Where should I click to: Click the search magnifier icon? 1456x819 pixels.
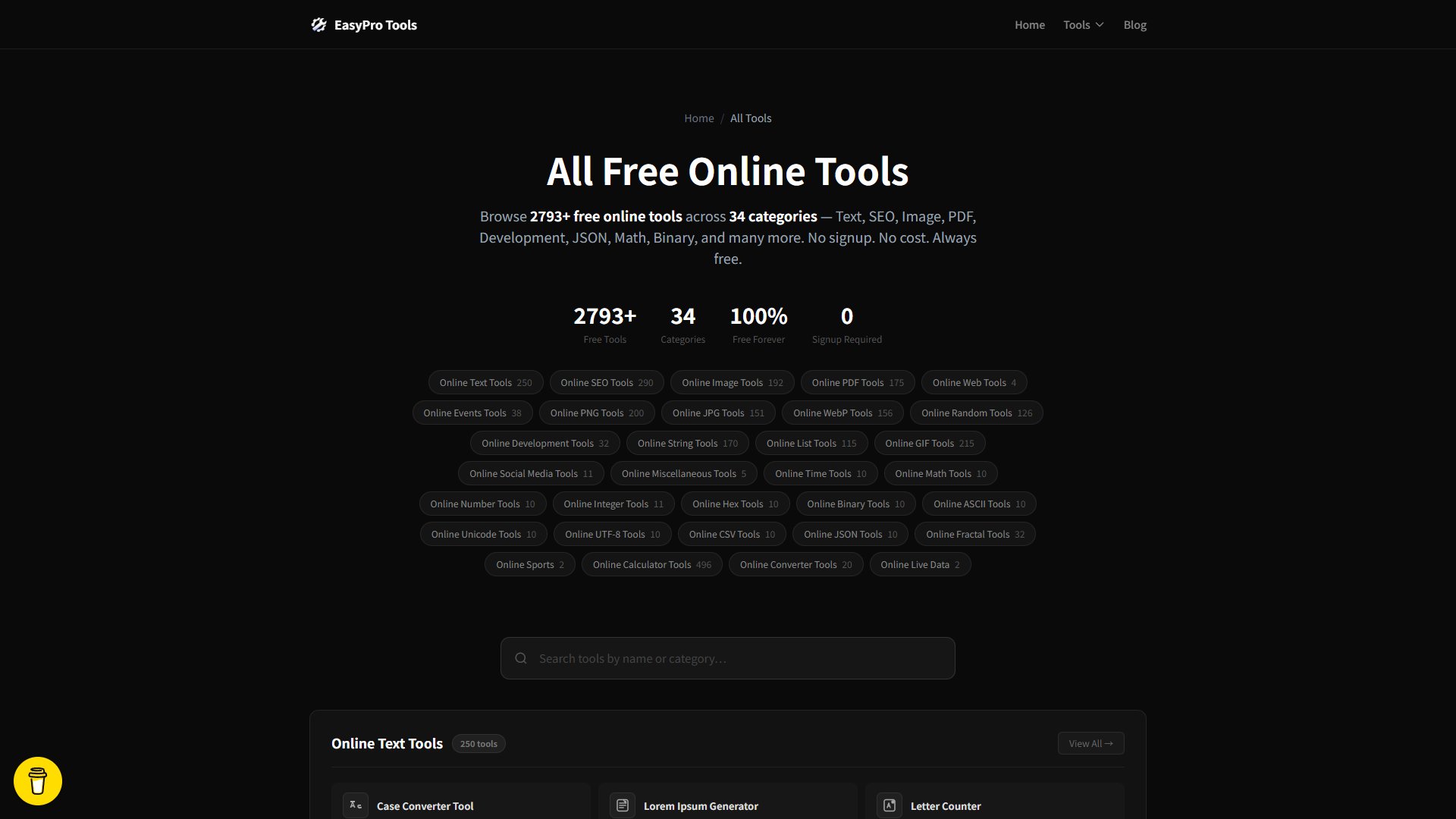(x=521, y=658)
